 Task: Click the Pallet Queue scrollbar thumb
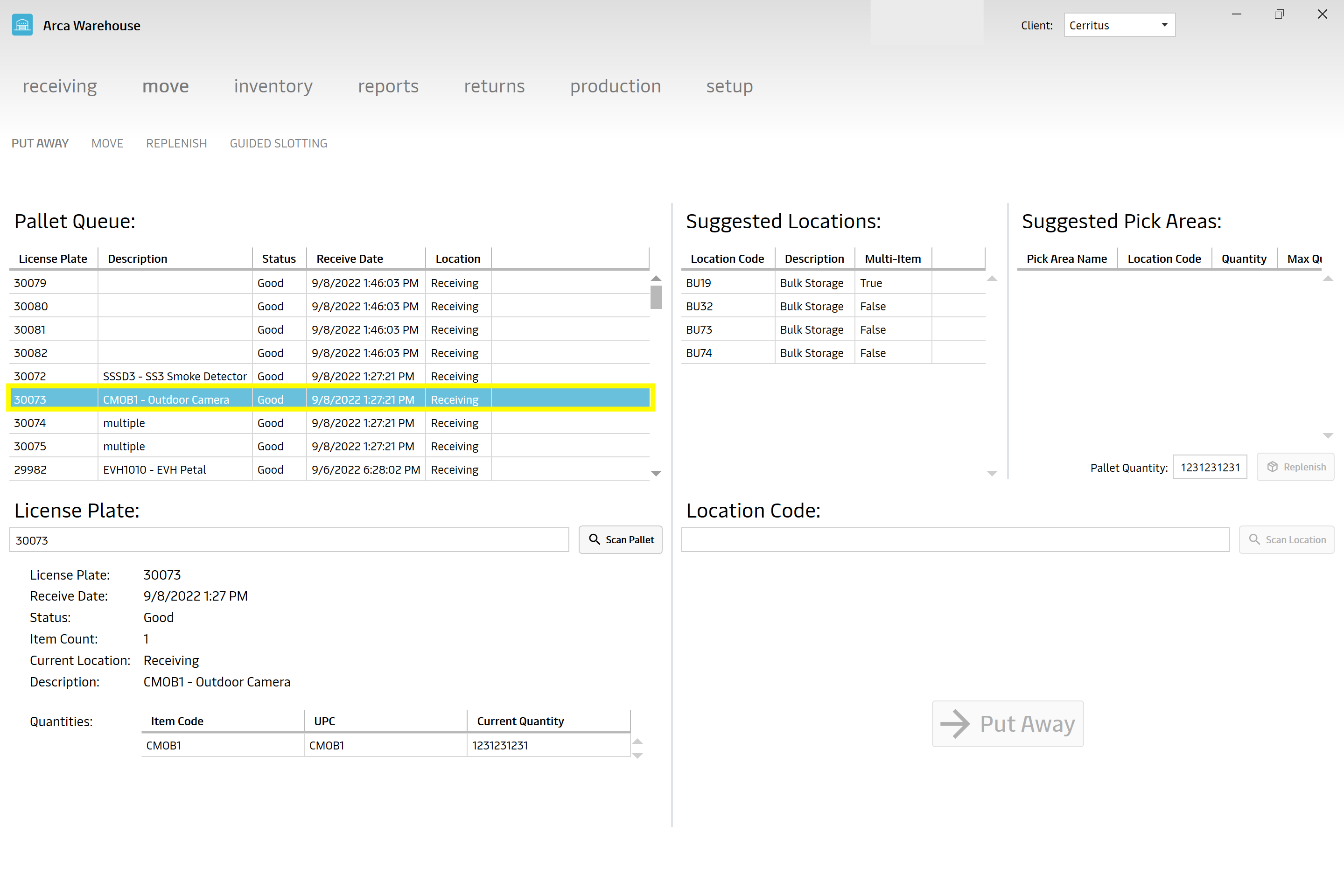656,297
